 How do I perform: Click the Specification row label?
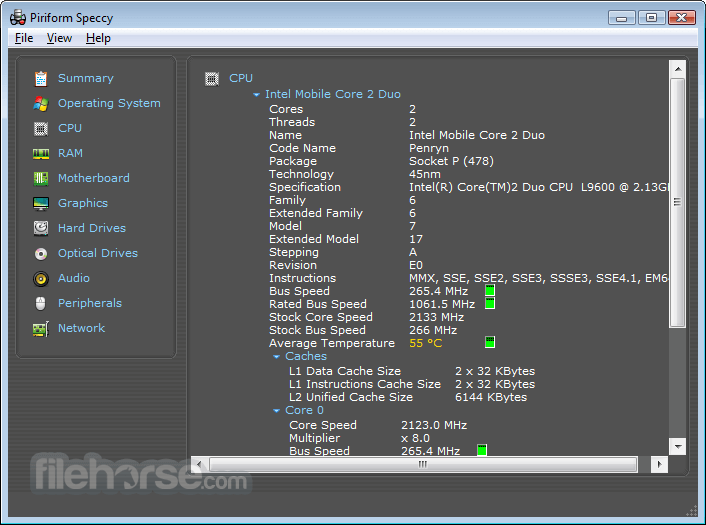305,187
